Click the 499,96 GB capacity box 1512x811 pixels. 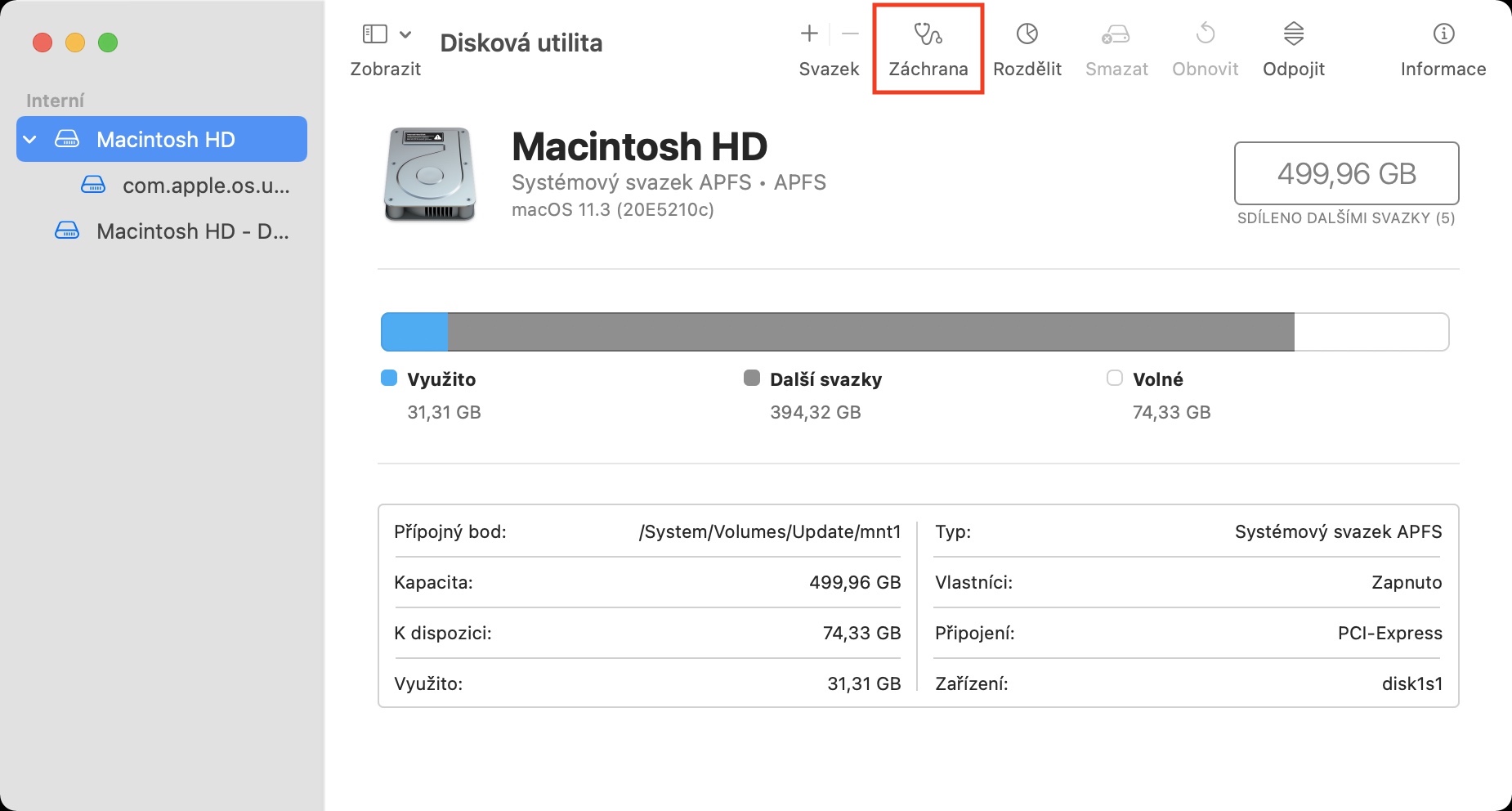click(1346, 173)
